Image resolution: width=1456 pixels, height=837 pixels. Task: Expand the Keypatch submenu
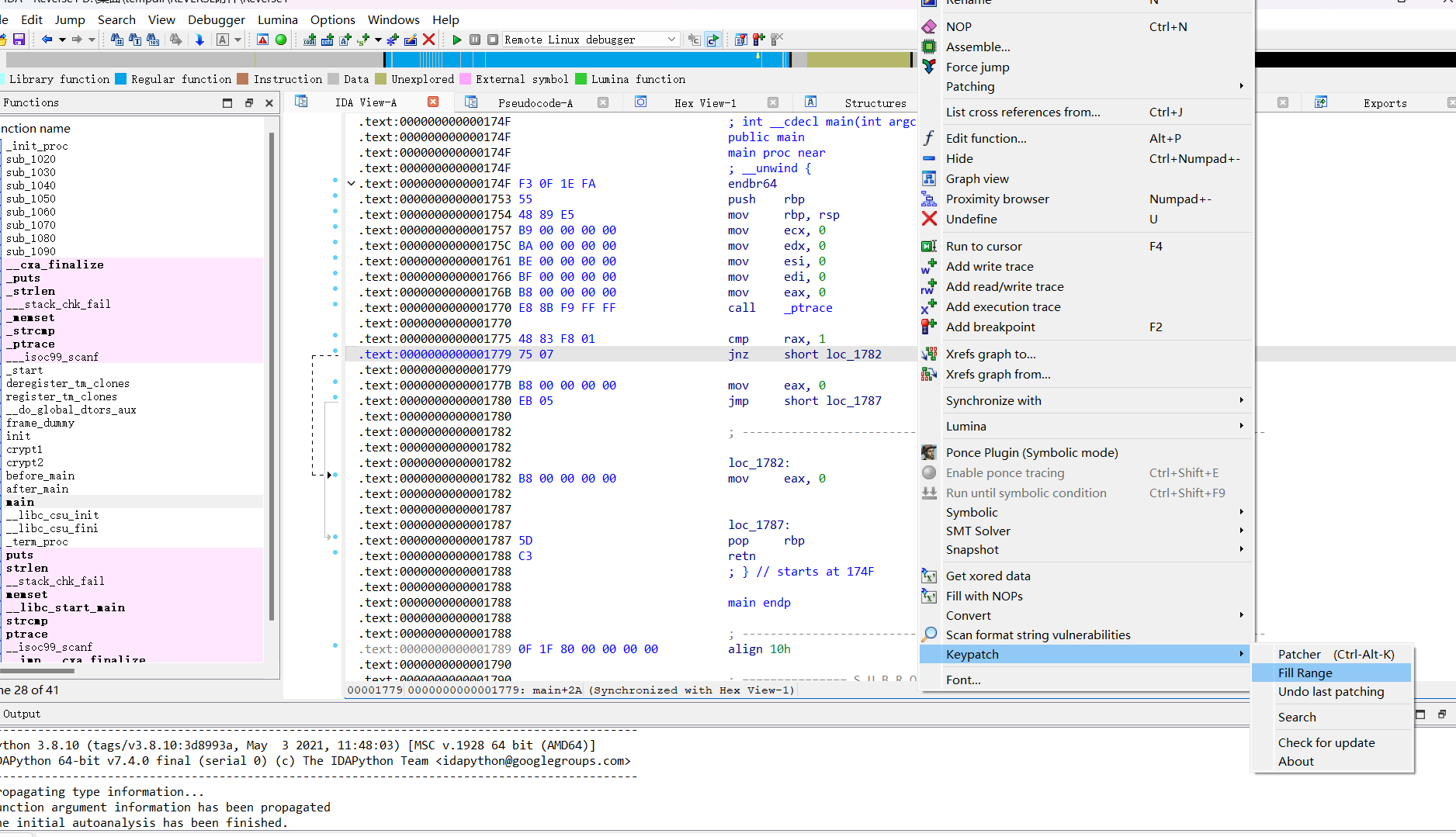pos(972,654)
